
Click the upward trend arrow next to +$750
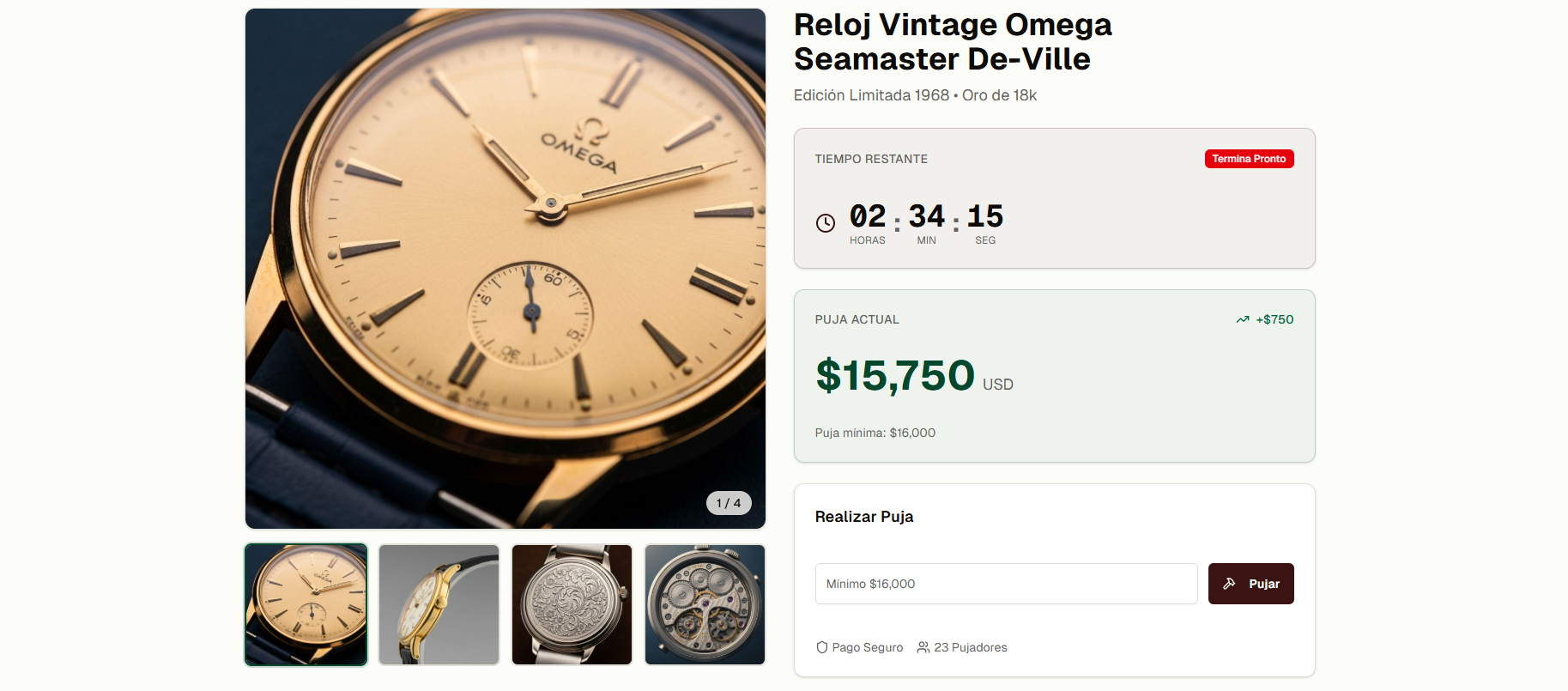click(1242, 318)
